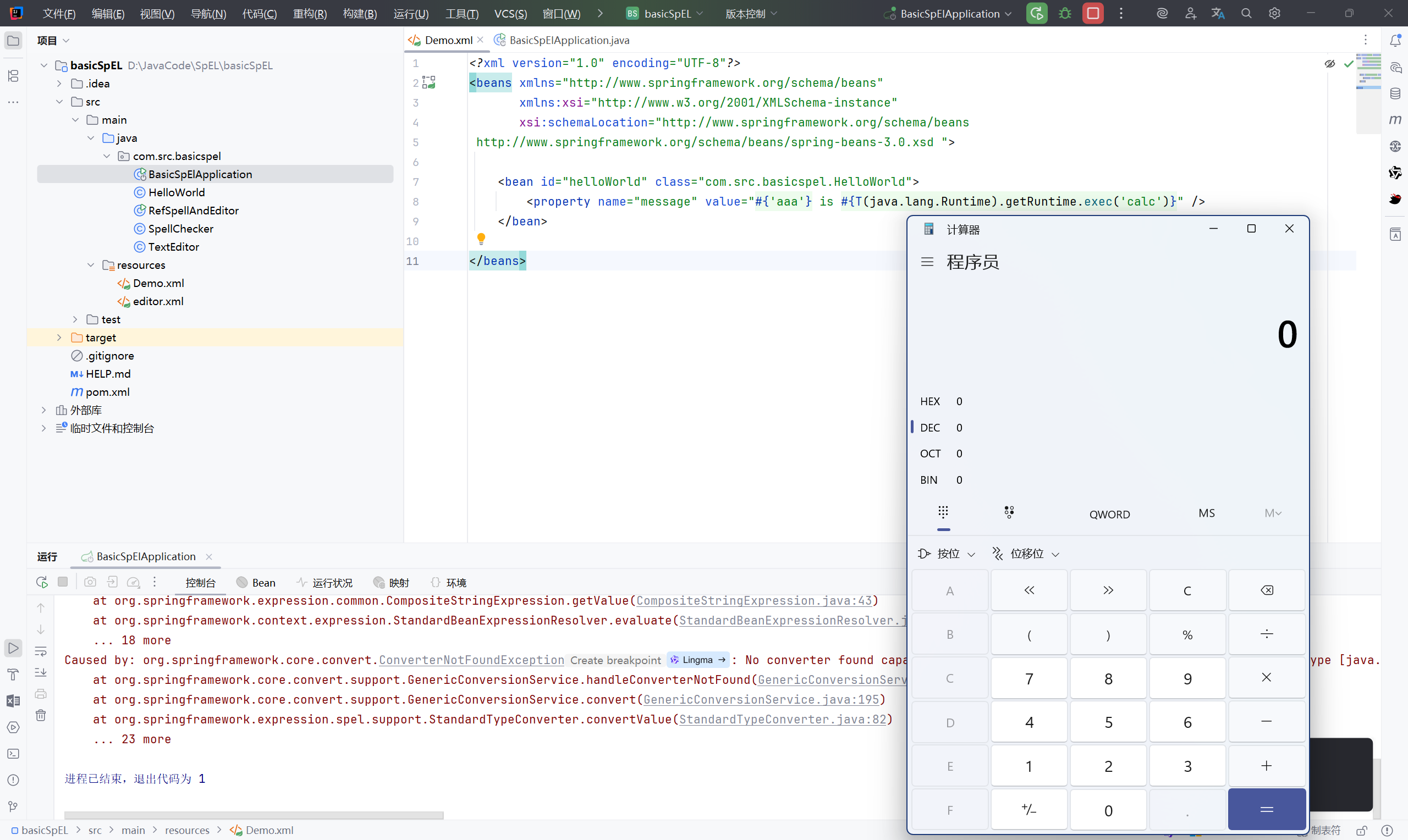
Task: Open the StandardTypeConverter.java:82 stack trace link
Action: click(x=783, y=720)
